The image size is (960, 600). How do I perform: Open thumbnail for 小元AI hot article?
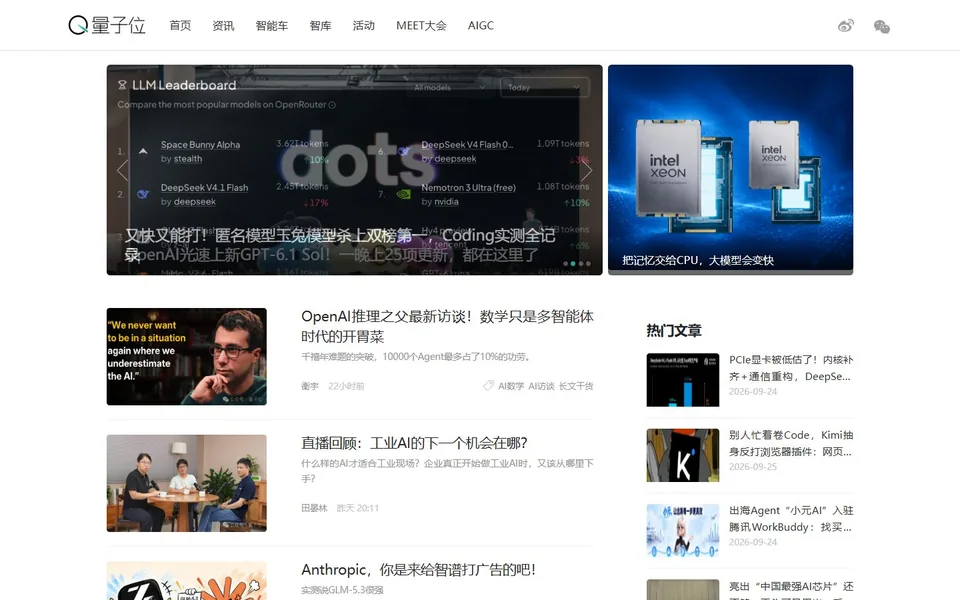pos(683,530)
